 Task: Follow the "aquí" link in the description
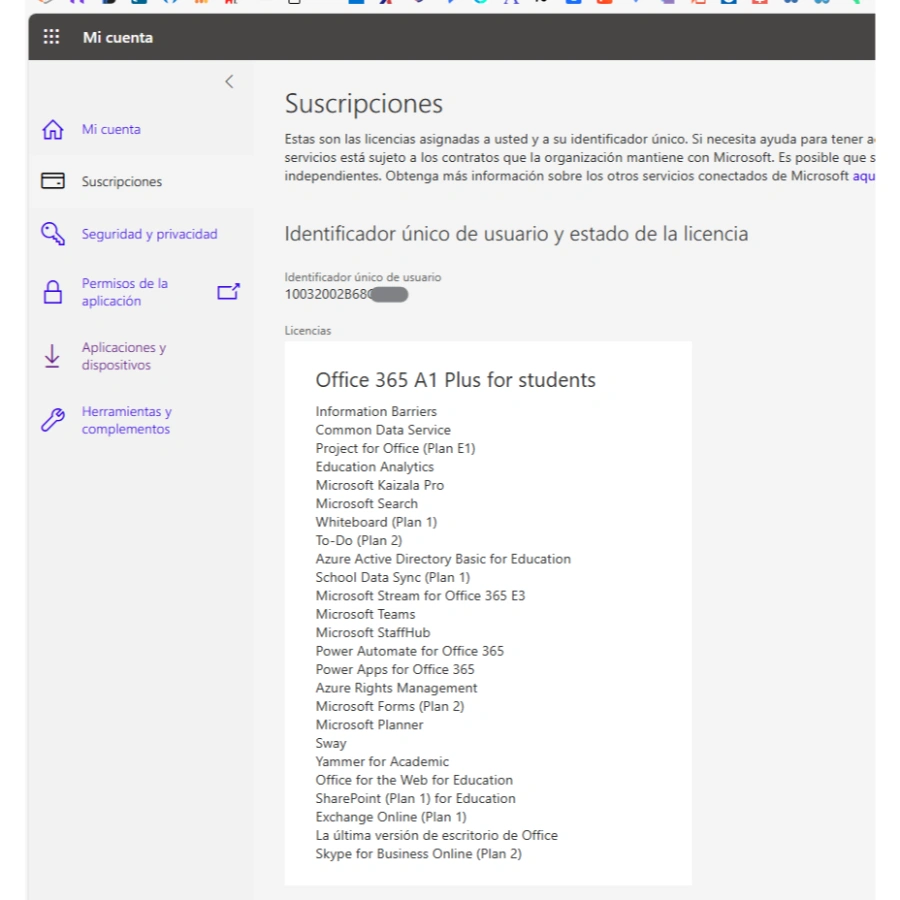(863, 176)
